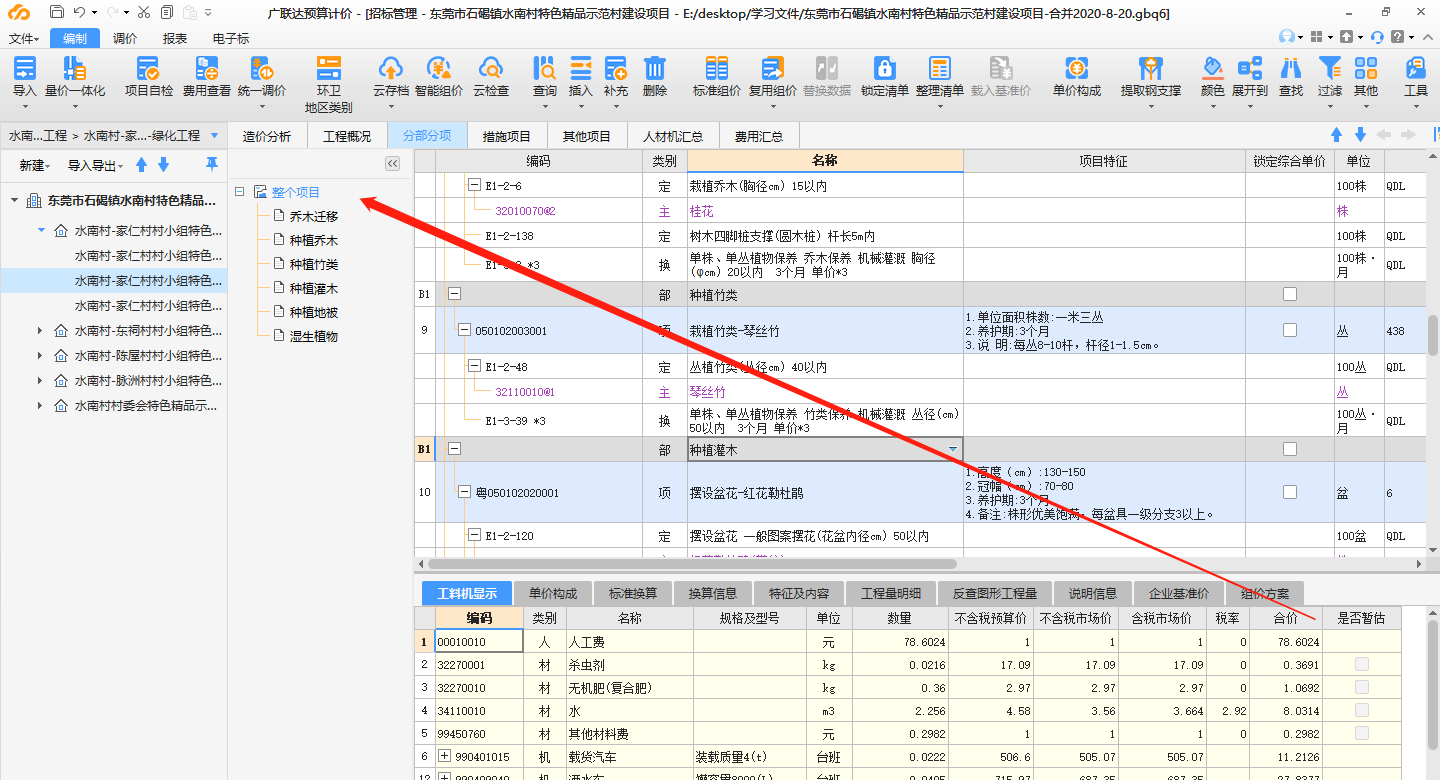Open 费用查看 cost view
1440x780 pixels.
[206, 77]
